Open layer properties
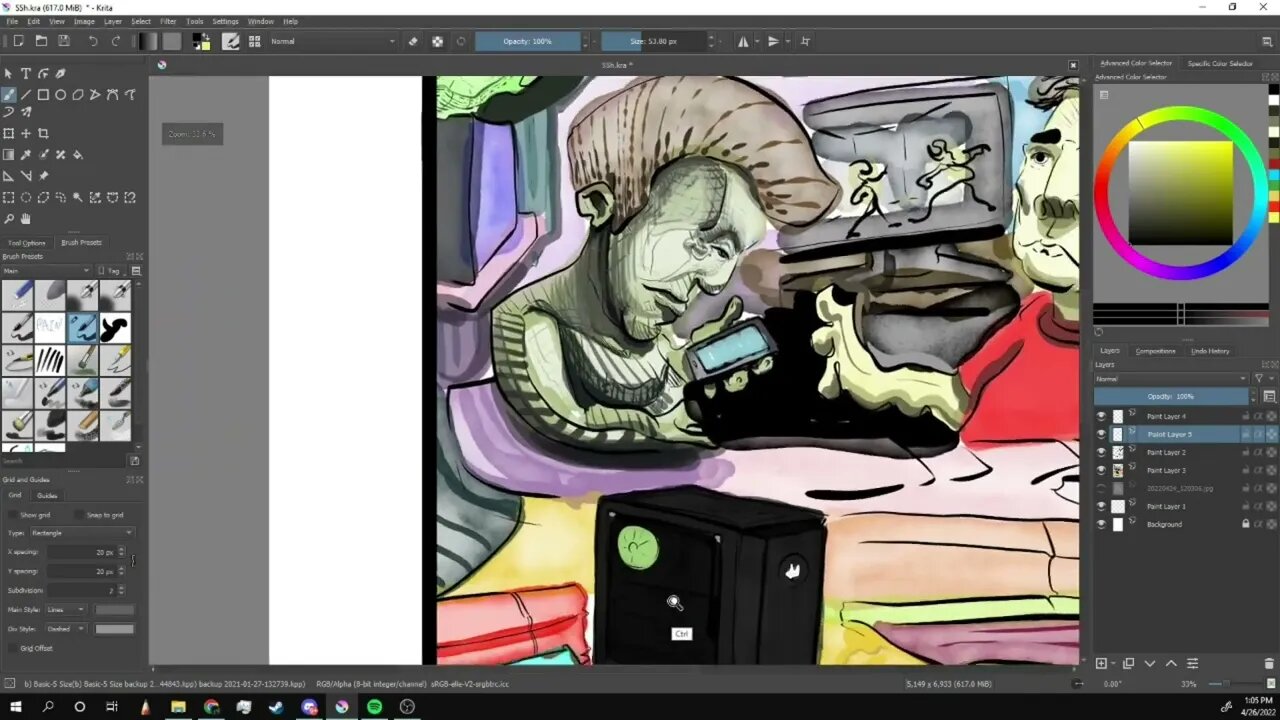This screenshot has height=720, width=1280. pos(1192,663)
